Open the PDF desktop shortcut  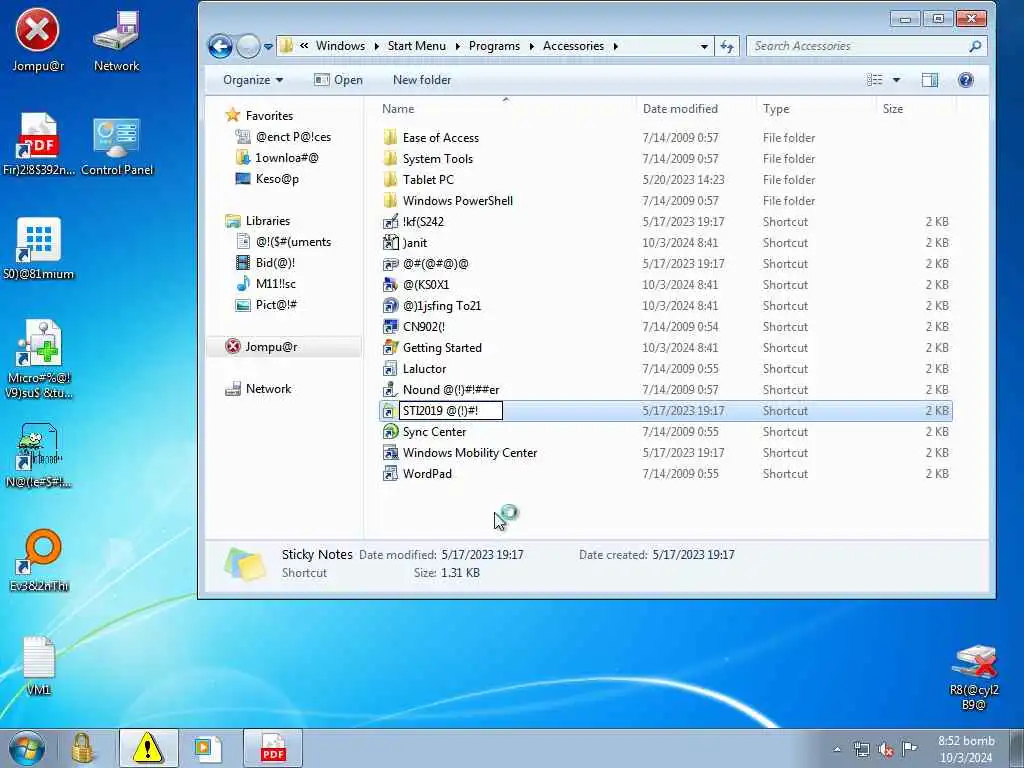(x=39, y=145)
